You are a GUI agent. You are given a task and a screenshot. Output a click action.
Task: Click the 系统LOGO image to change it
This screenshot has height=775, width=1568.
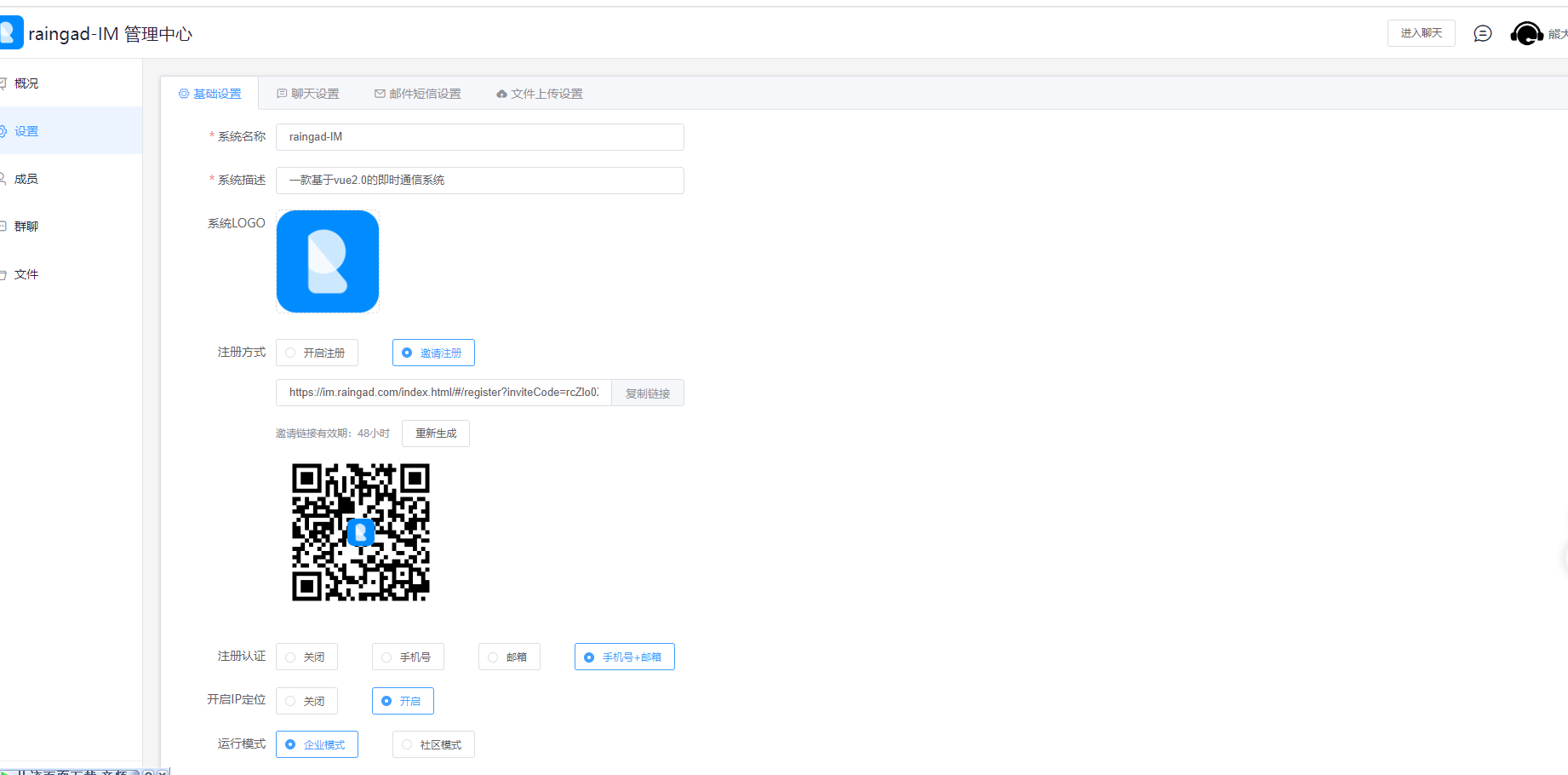328,261
